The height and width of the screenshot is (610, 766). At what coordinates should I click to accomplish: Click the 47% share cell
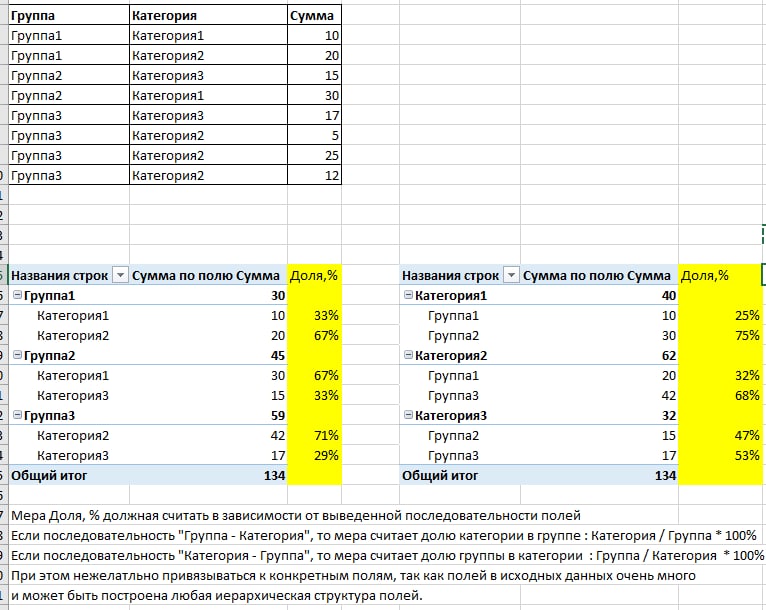tap(720, 435)
